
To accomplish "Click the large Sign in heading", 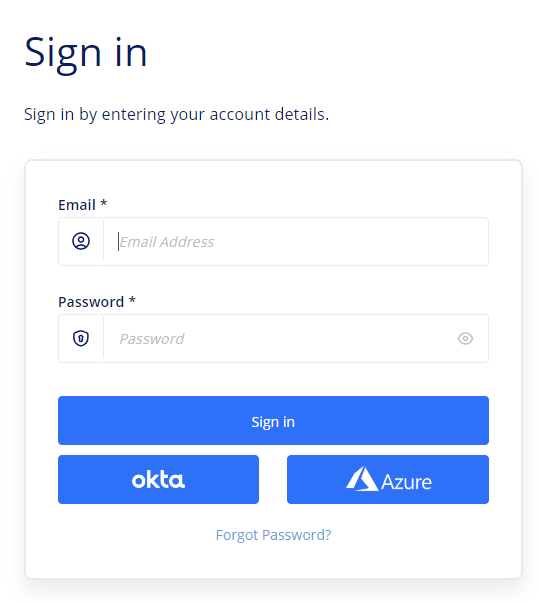I will (86, 53).
